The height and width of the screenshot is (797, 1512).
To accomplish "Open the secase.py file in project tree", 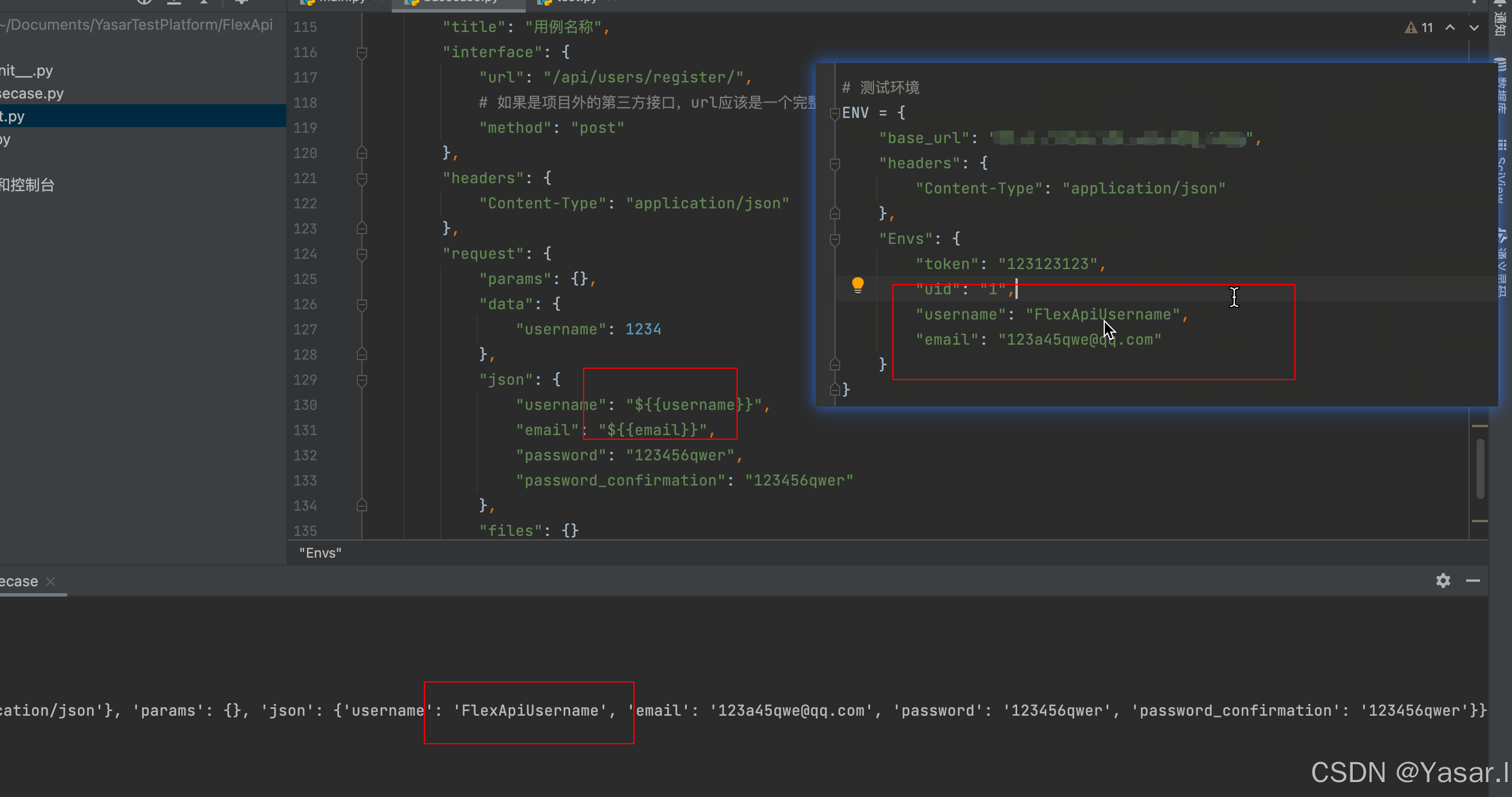I will tap(32, 93).
